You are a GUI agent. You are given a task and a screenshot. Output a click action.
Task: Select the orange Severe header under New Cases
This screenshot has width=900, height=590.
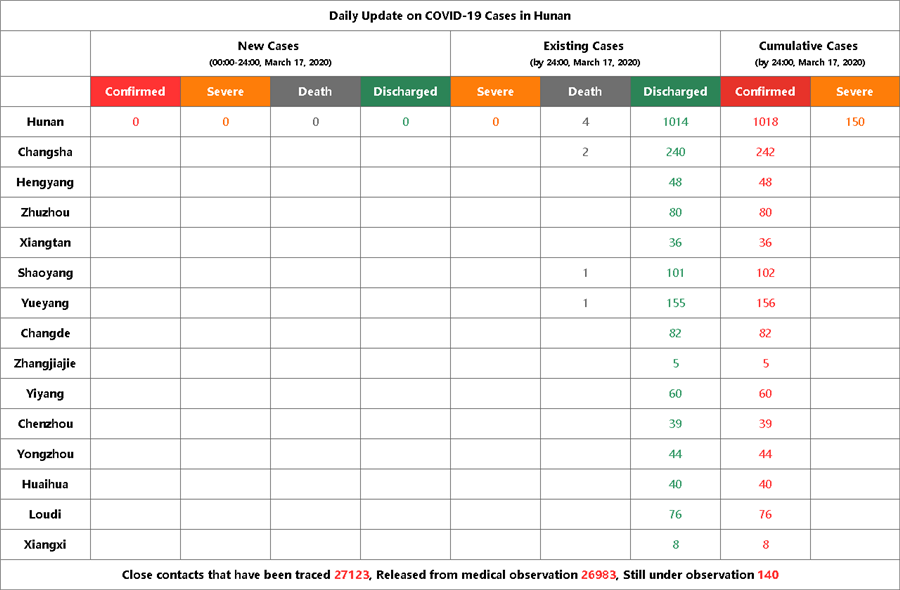point(225,92)
